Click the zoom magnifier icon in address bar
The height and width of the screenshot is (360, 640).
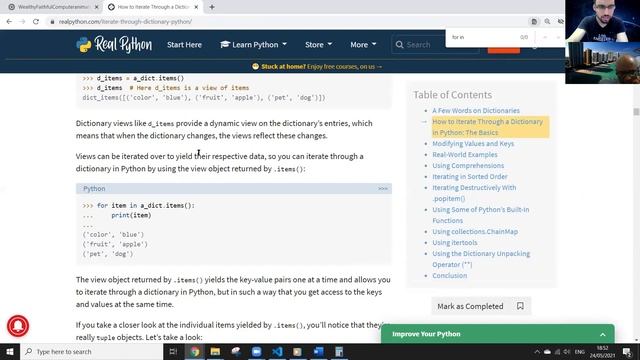pyautogui.click(x=547, y=22)
